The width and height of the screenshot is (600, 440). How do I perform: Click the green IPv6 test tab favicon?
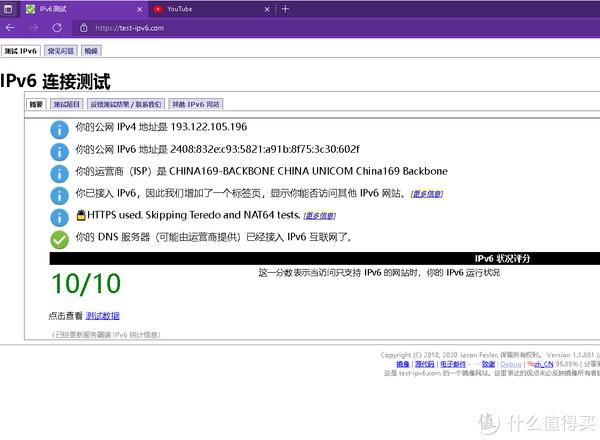(30, 9)
